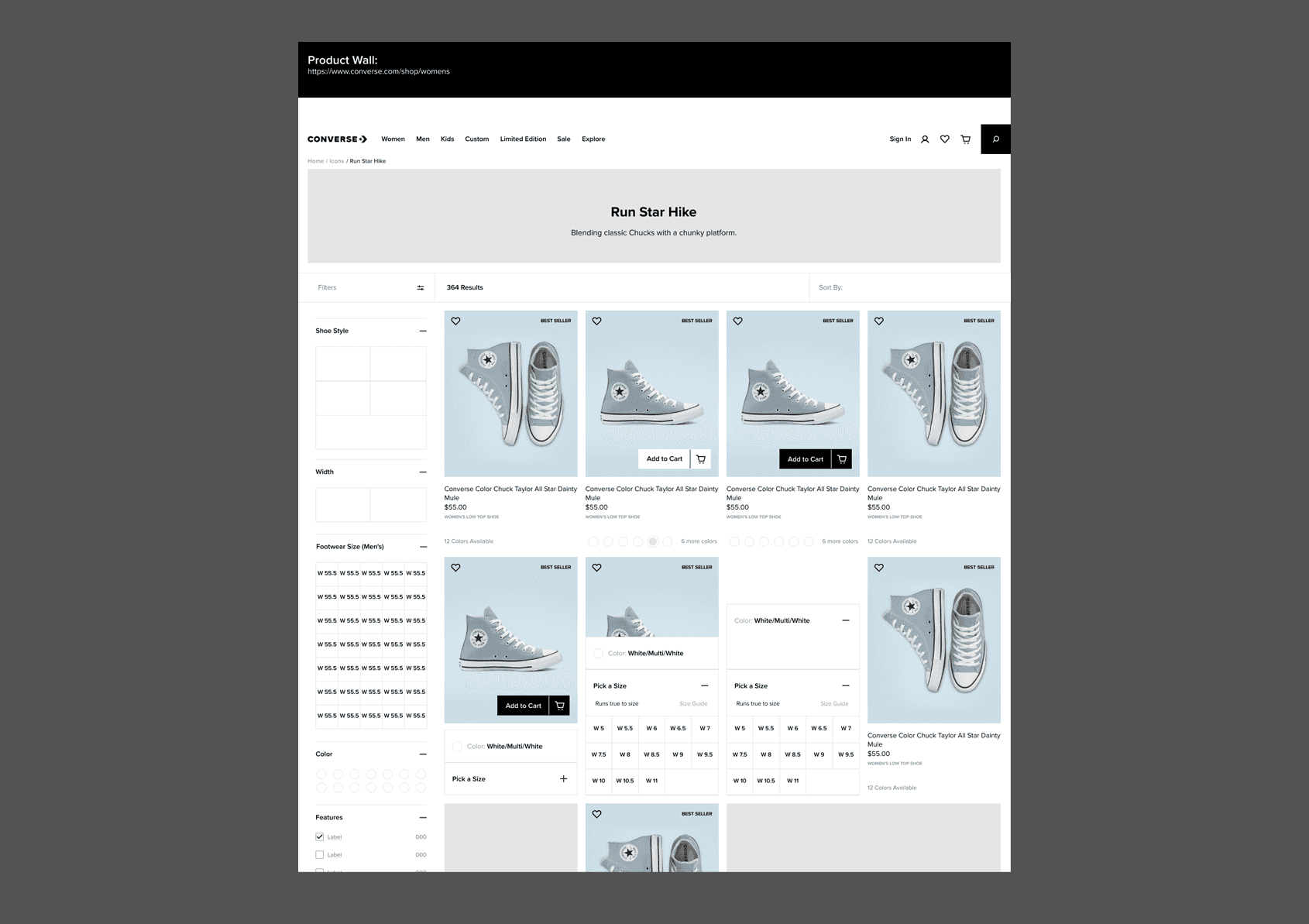
Task: Favorite the first product in the second row
Action: (455, 568)
